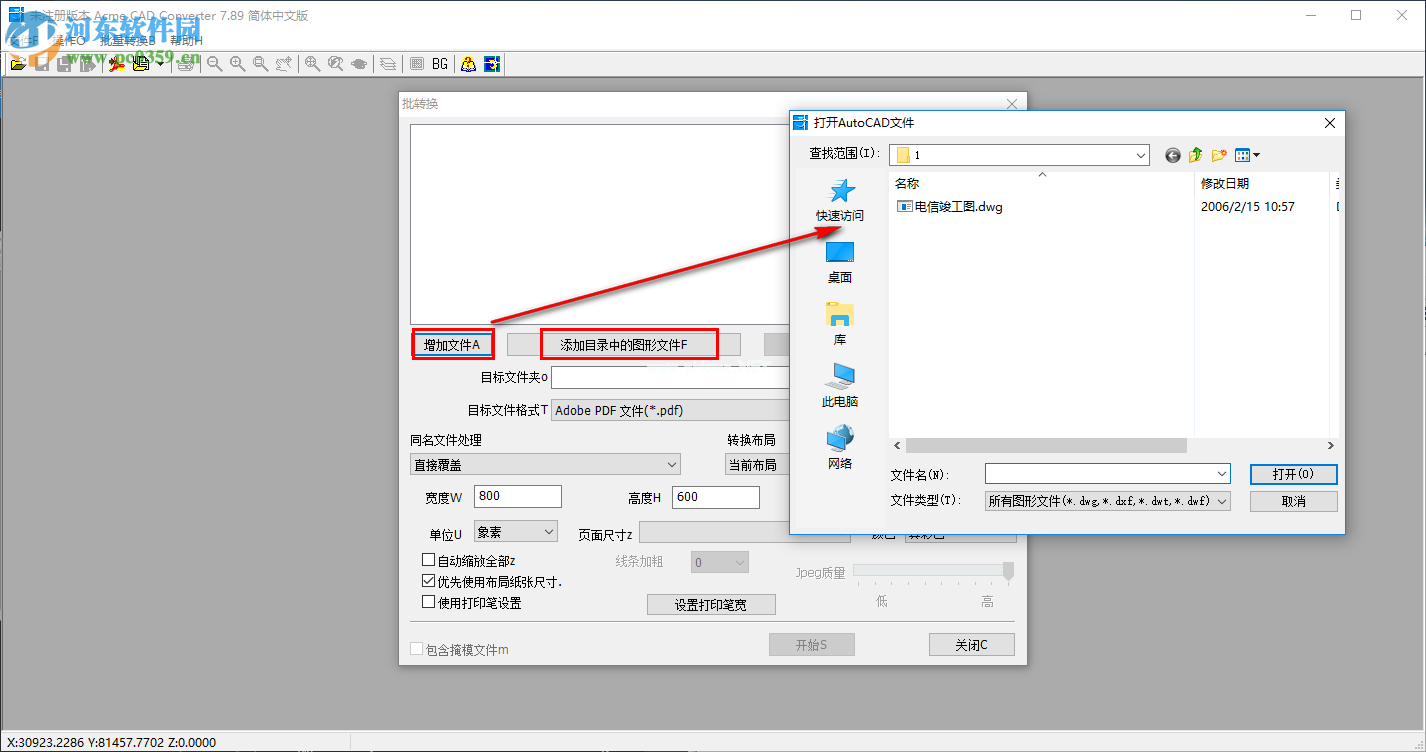Click the 打开(O) button

click(1293, 474)
